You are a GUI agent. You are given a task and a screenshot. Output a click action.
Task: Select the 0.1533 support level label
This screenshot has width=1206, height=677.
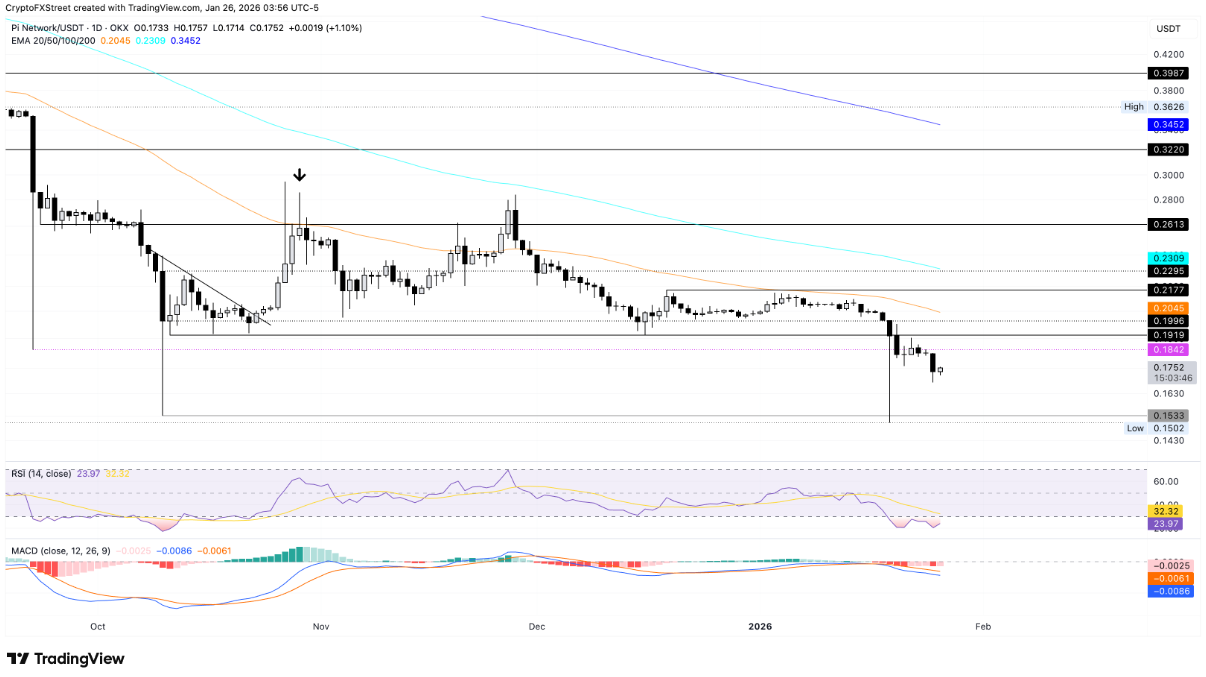click(x=1166, y=415)
